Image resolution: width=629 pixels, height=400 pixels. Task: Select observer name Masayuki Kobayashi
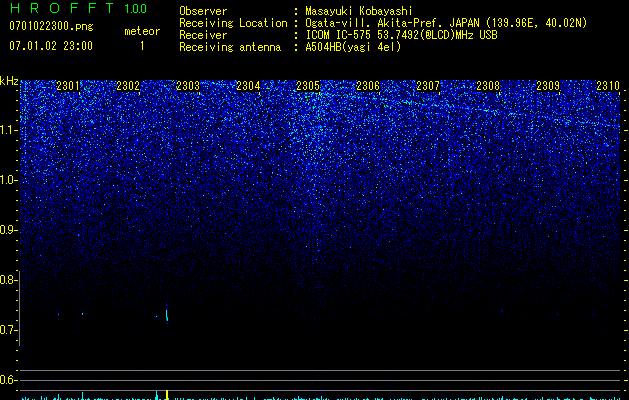(x=359, y=11)
